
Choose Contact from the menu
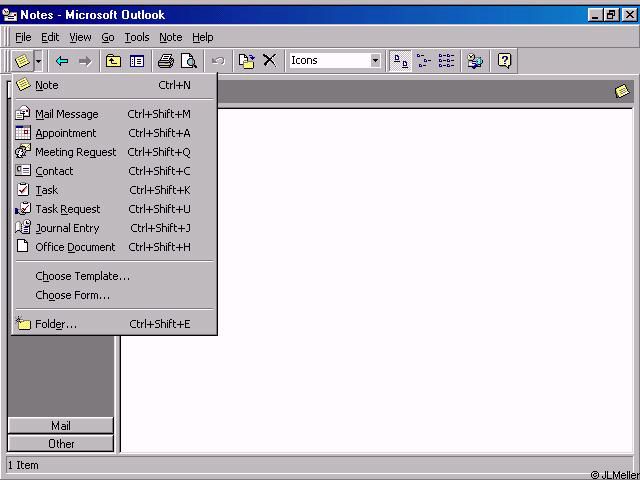pos(114,171)
